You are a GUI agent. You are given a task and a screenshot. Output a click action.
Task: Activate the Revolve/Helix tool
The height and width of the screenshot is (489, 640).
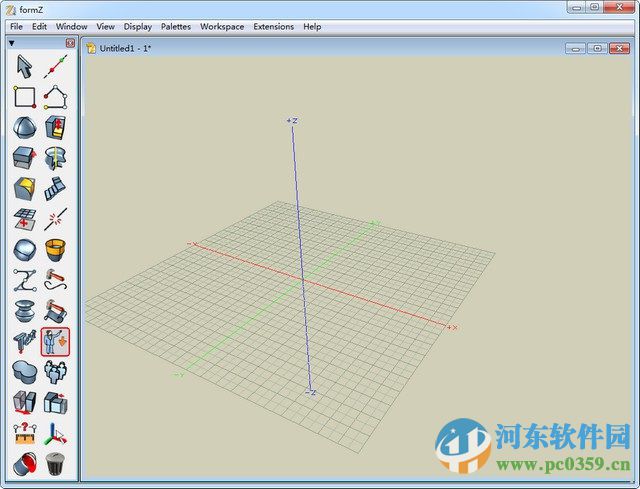click(56, 158)
